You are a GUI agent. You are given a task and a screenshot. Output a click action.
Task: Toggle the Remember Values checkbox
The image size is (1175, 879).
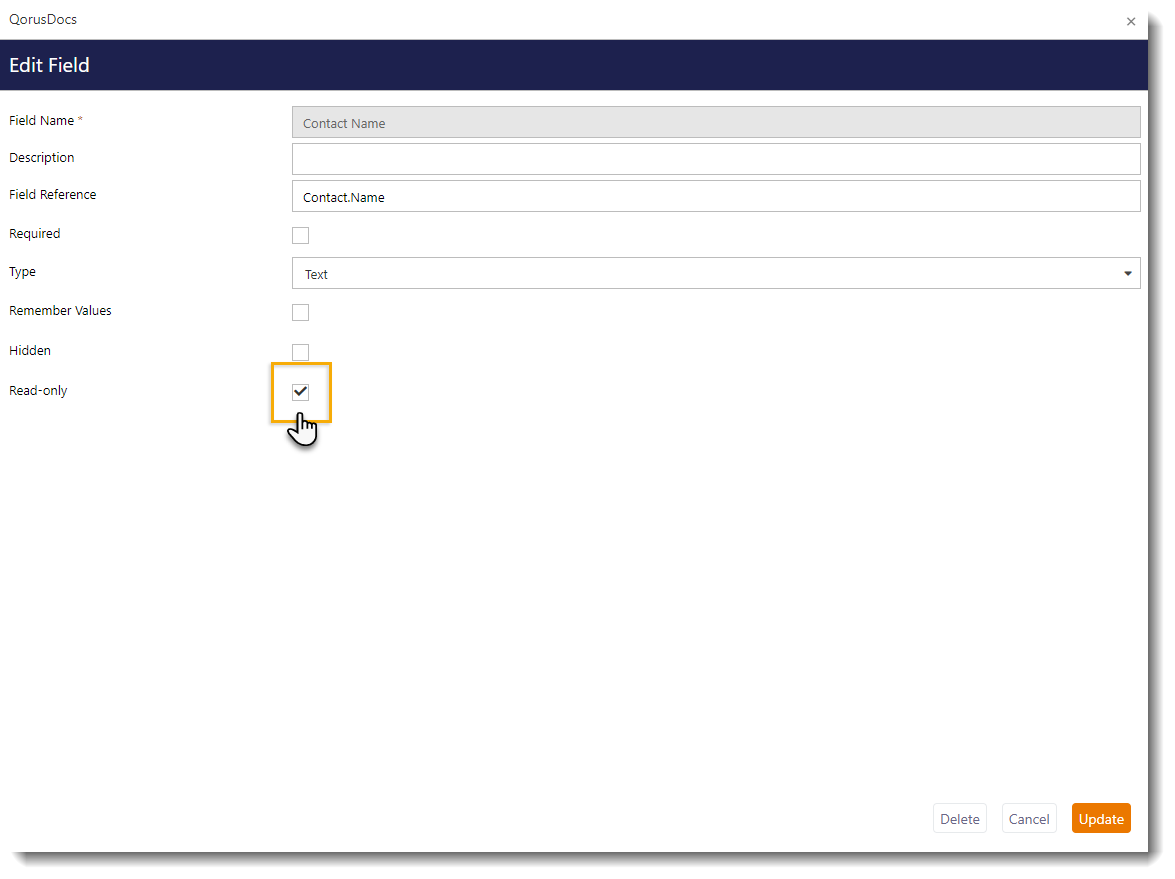point(300,312)
